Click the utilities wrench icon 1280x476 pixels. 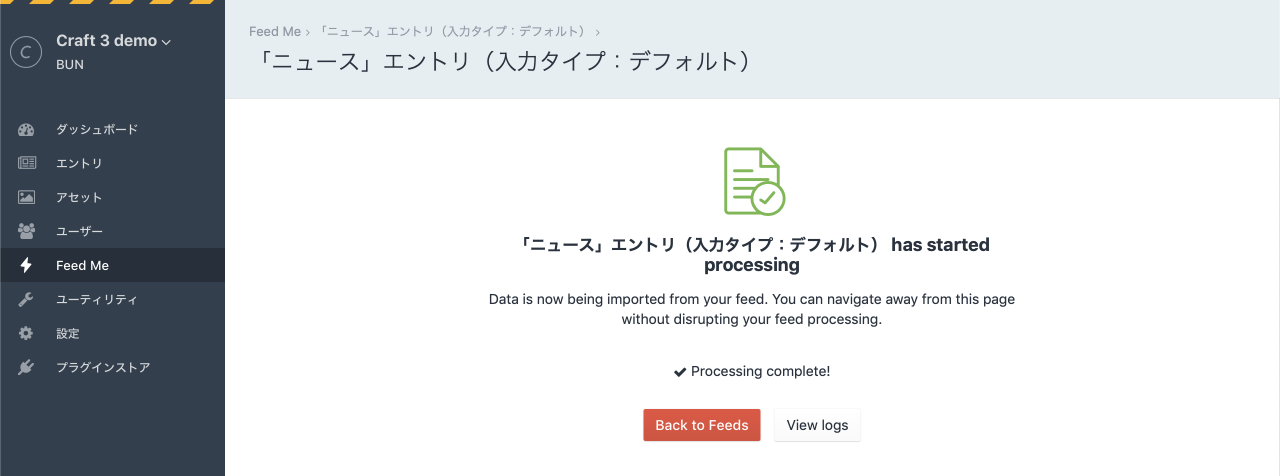pos(27,300)
